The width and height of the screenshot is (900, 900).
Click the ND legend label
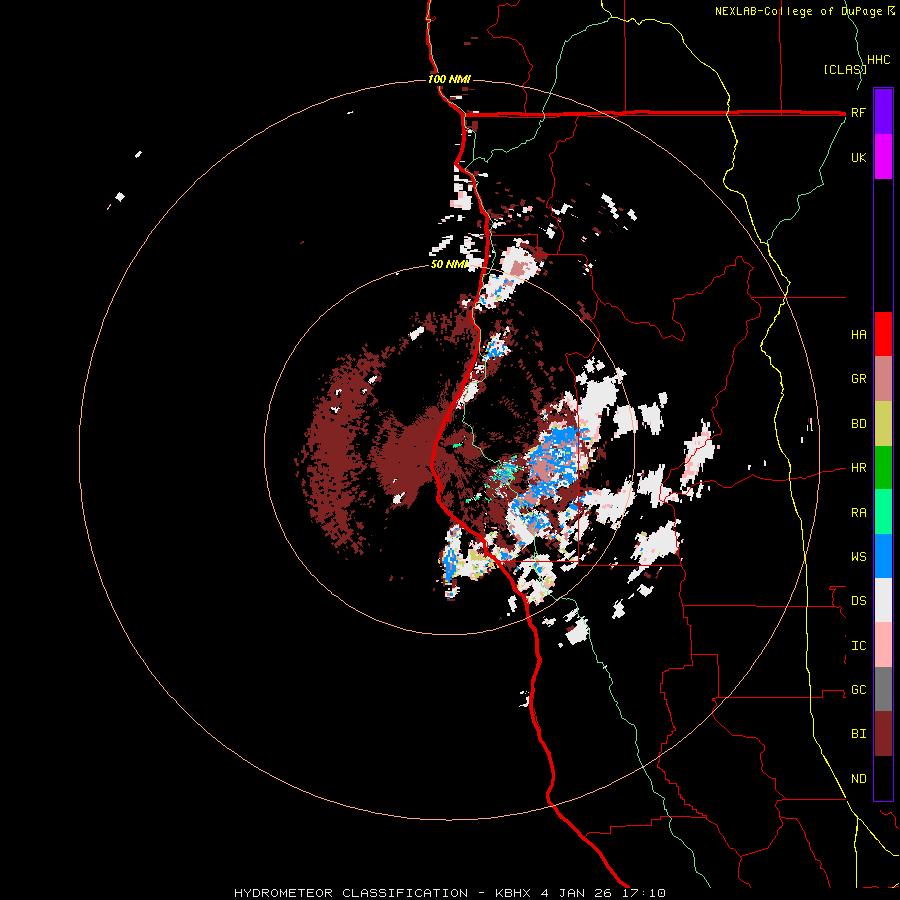pyautogui.click(x=858, y=779)
